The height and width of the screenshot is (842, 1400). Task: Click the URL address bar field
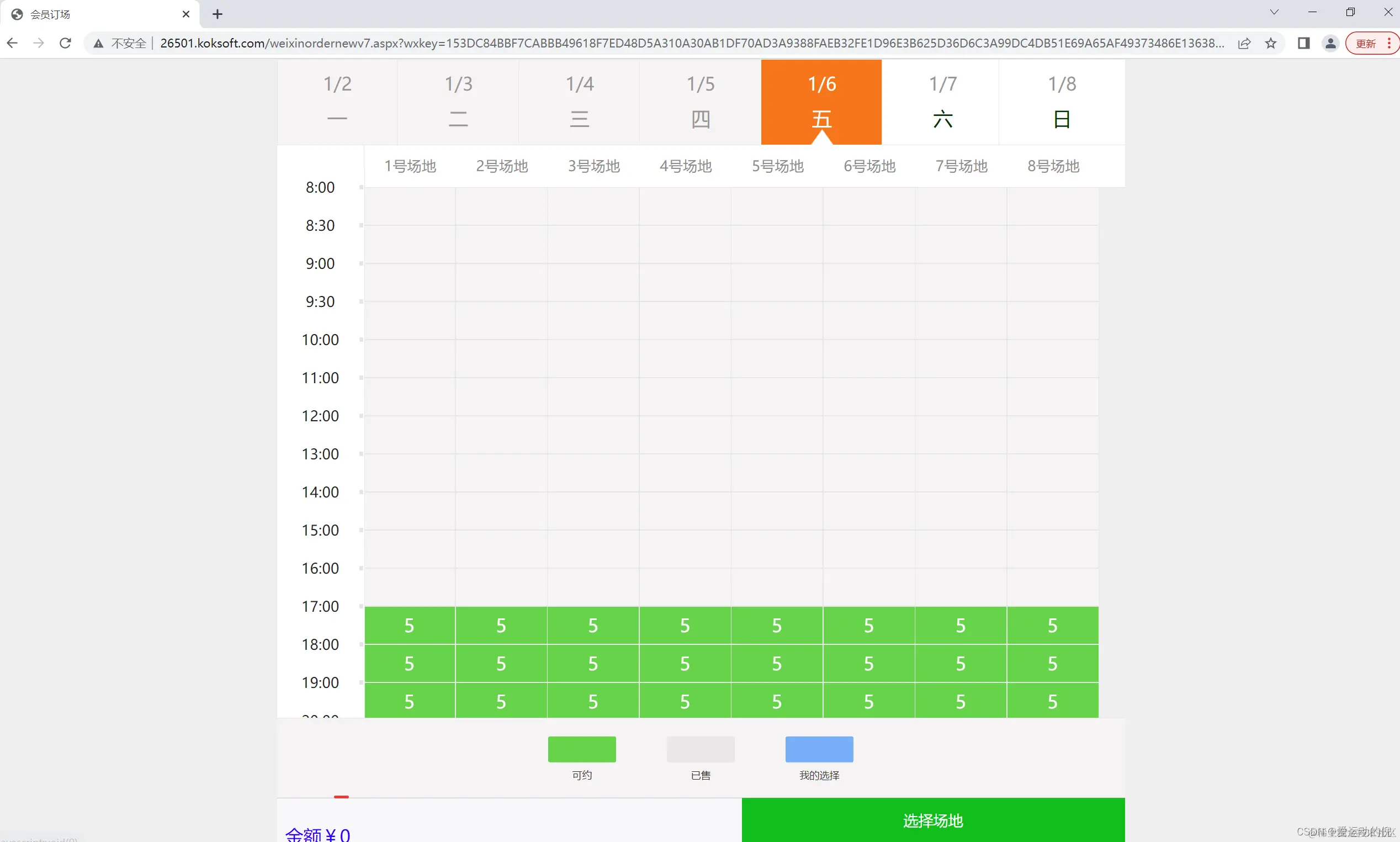tap(681, 43)
